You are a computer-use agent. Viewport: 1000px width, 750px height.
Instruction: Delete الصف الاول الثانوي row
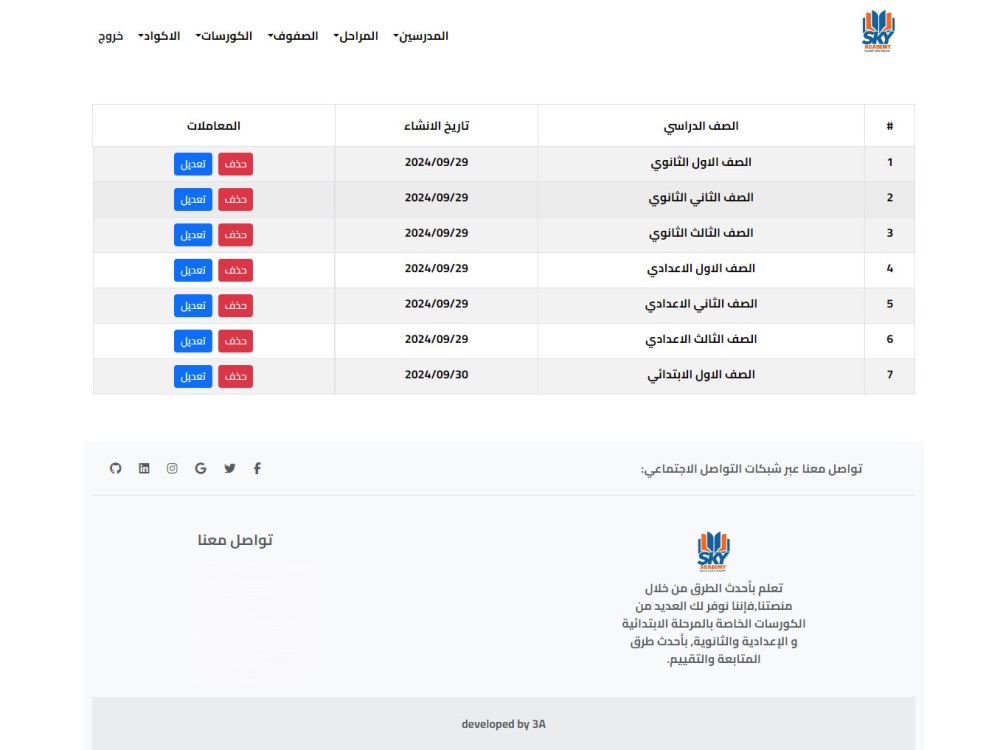[235, 164]
